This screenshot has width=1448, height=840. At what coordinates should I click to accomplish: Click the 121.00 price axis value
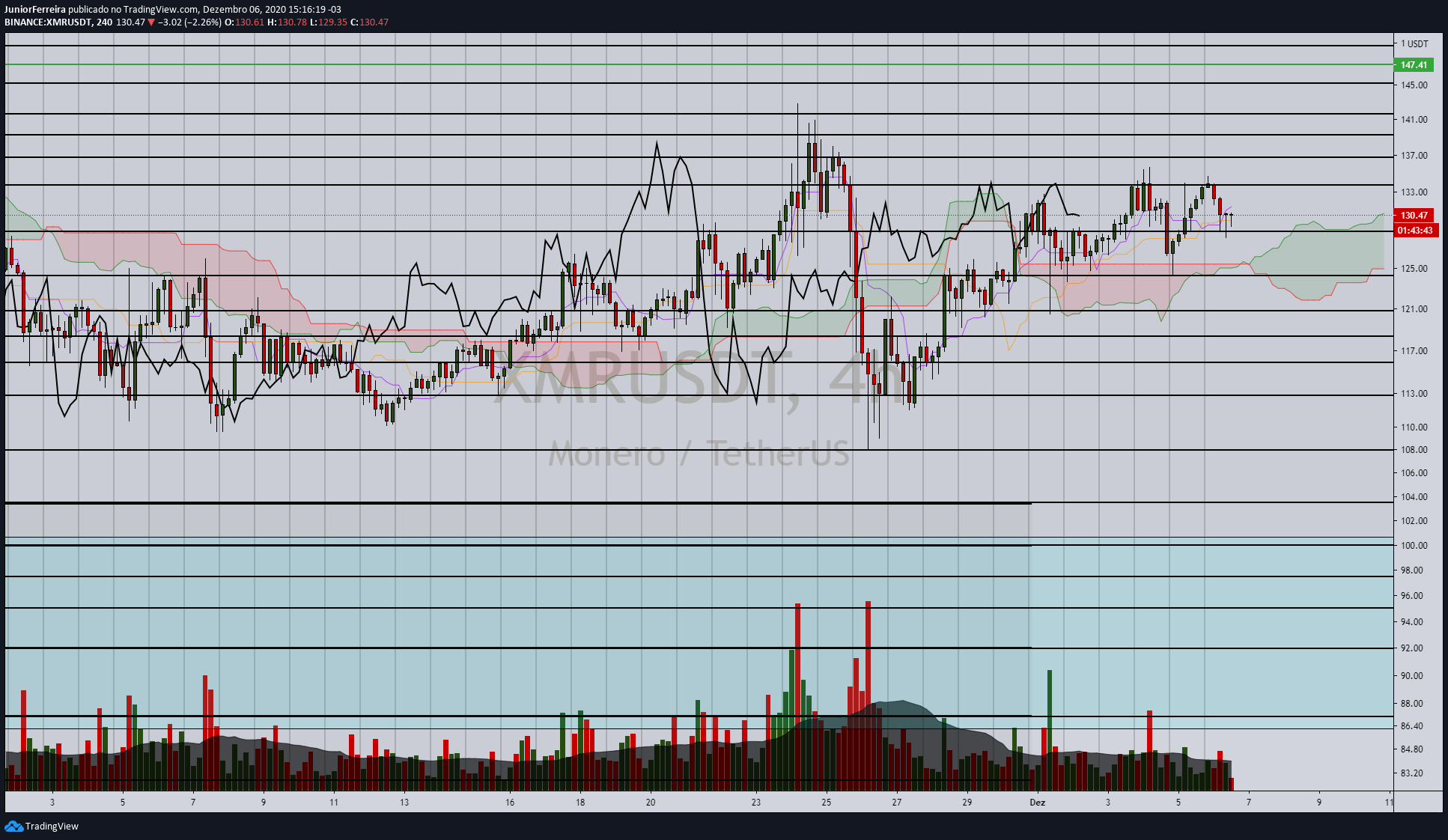(x=1414, y=309)
